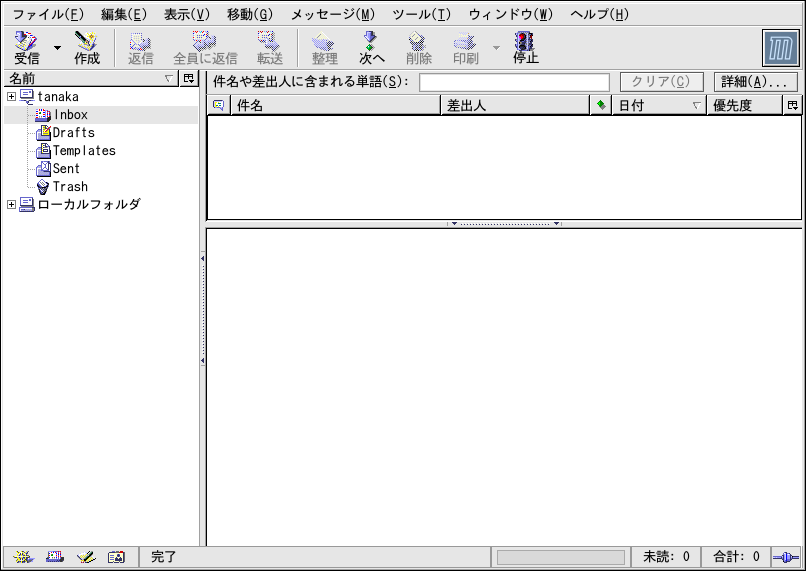This screenshot has width=806, height=571.
Task: Collapse folder pane using the vertical splitter grippy
Action: pyautogui.click(x=202, y=310)
